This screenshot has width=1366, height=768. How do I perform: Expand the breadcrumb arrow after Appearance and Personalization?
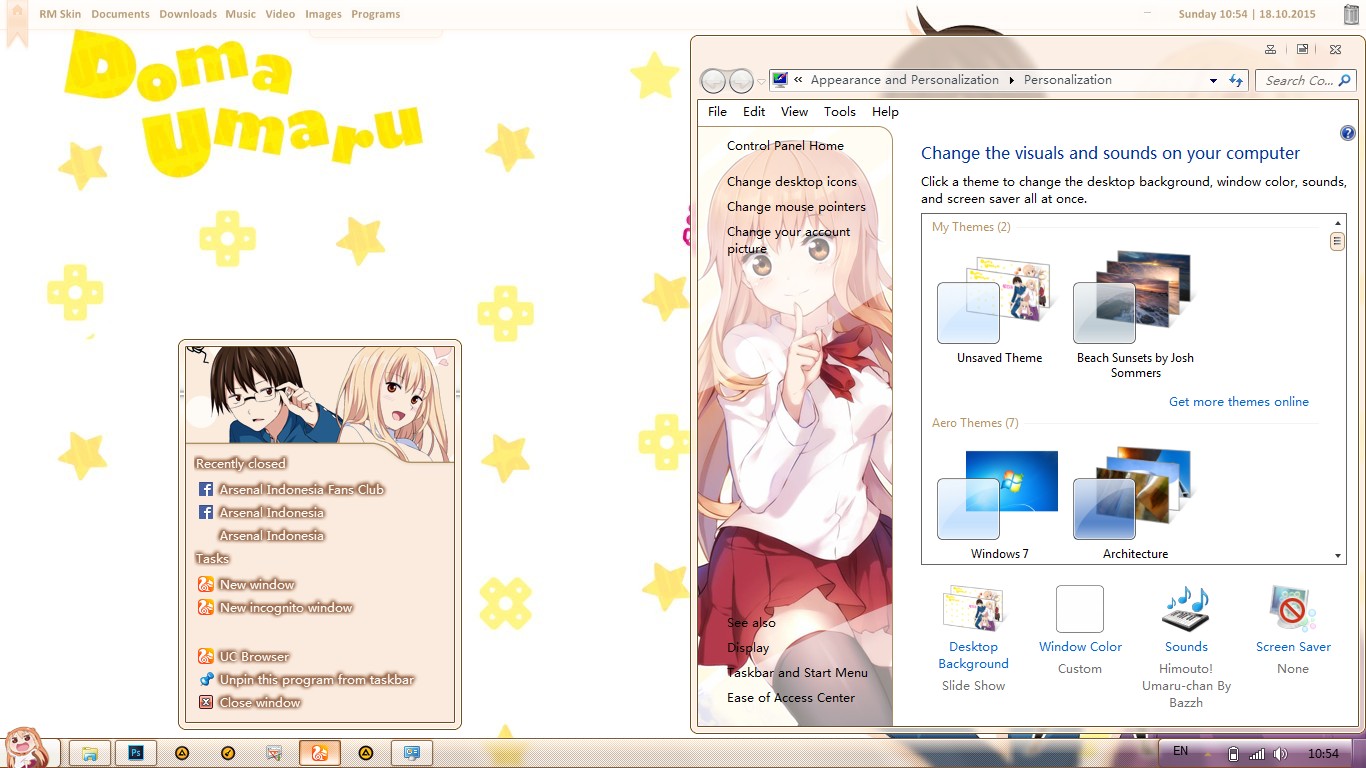tap(1011, 80)
